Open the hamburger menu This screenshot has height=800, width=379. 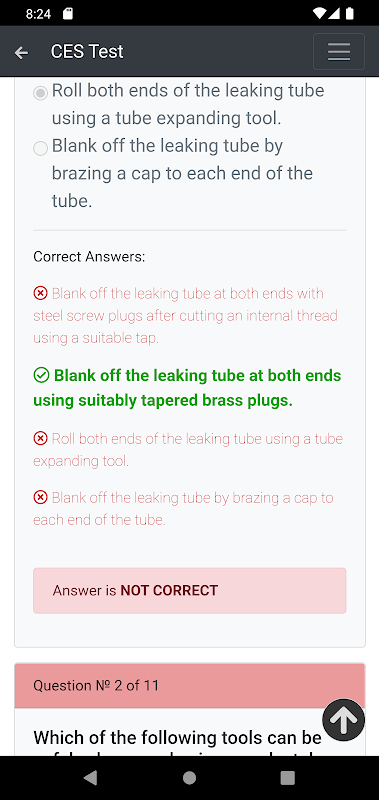pos(339,52)
